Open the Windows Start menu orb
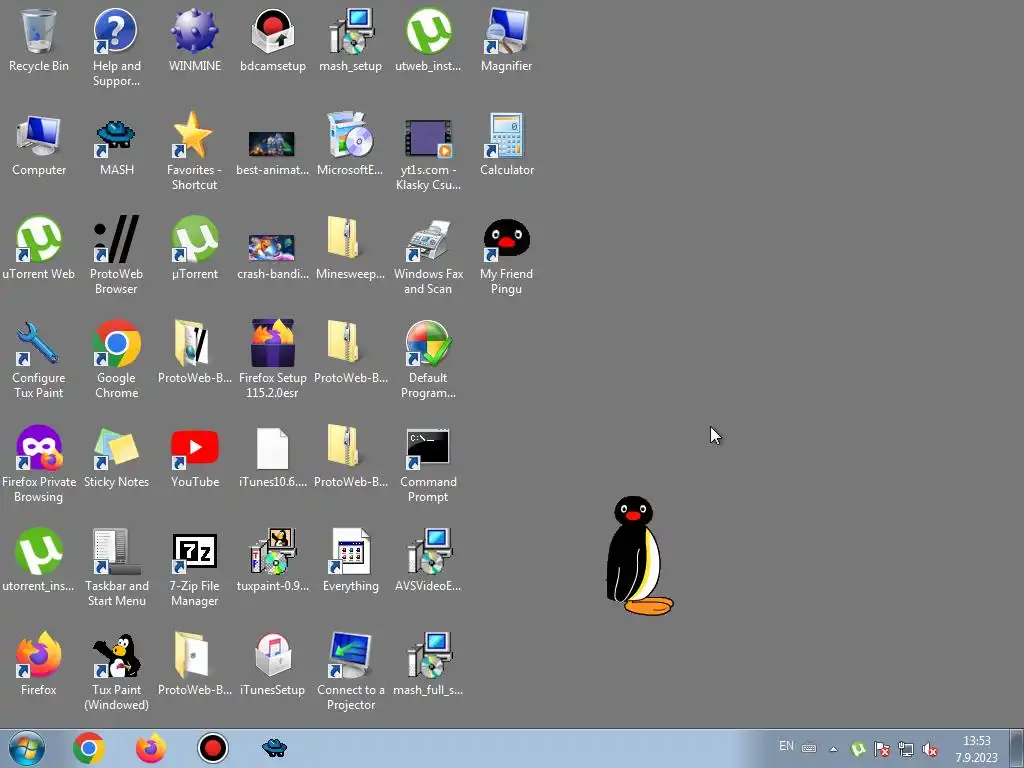1024x768 pixels. tap(27, 748)
